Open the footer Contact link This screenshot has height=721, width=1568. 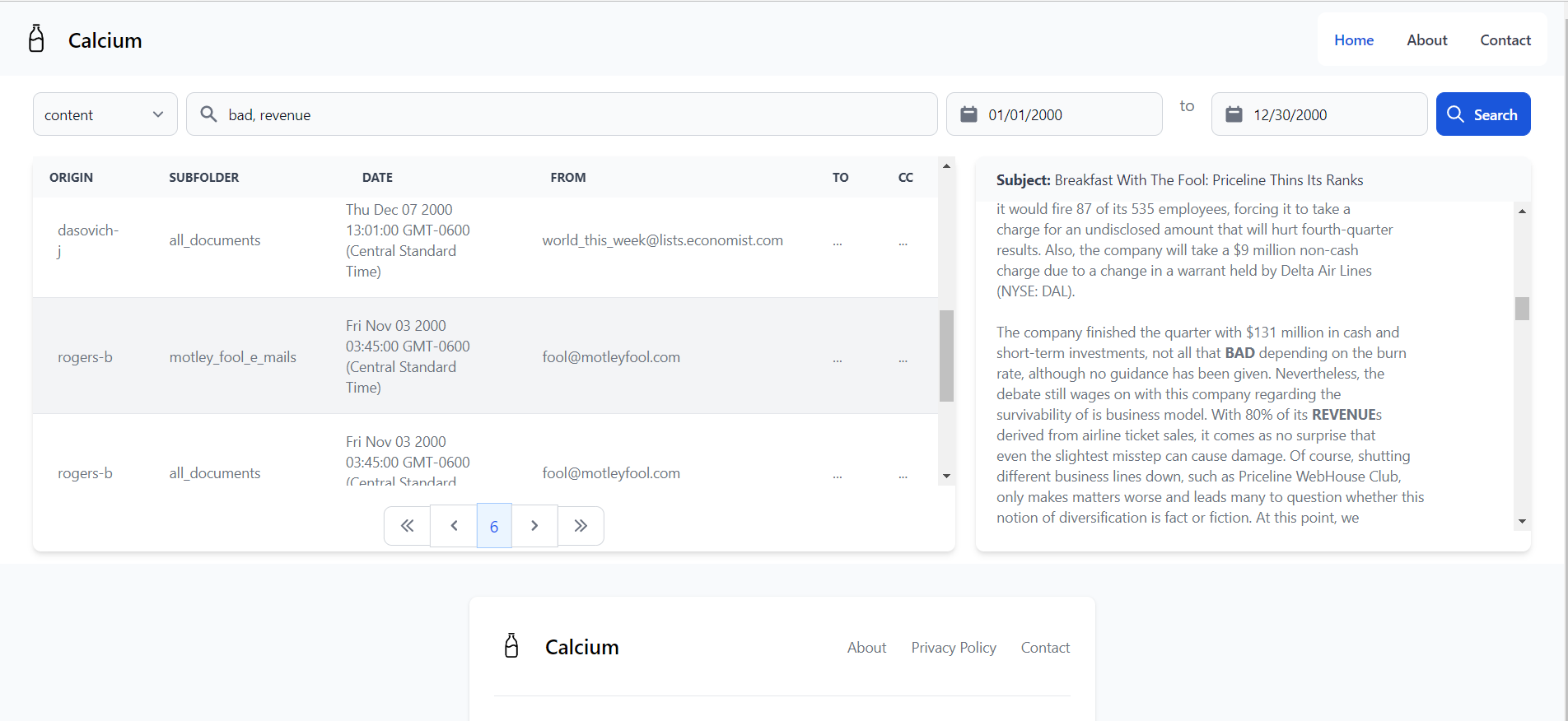[x=1045, y=648]
